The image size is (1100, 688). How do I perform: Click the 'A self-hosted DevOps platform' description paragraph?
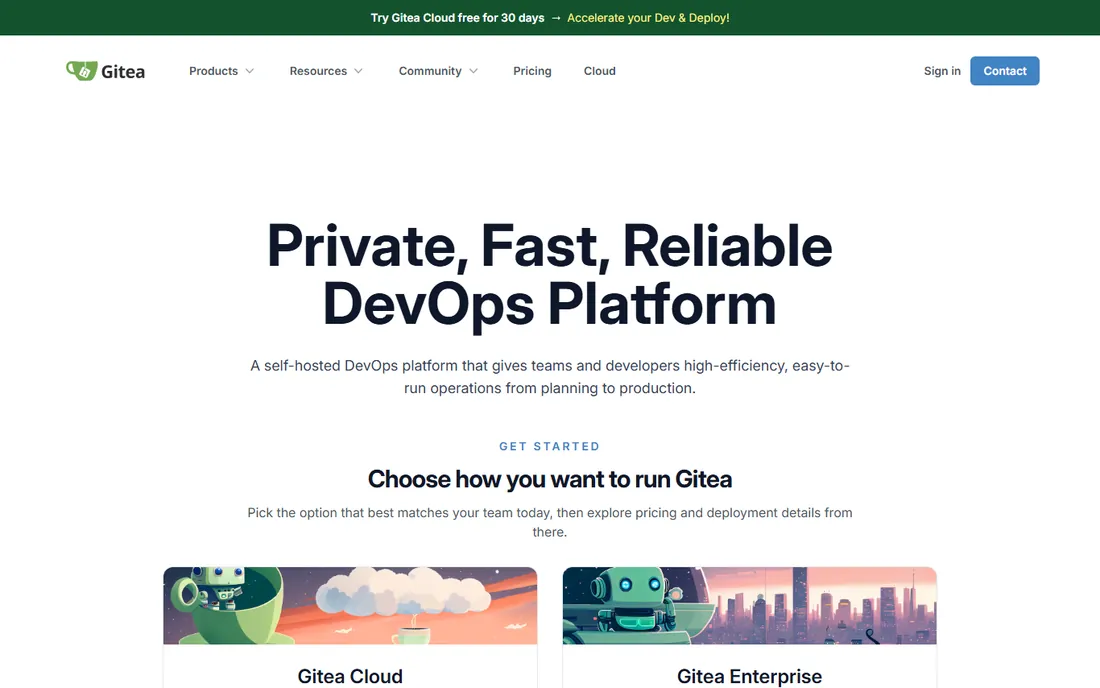tap(550, 377)
